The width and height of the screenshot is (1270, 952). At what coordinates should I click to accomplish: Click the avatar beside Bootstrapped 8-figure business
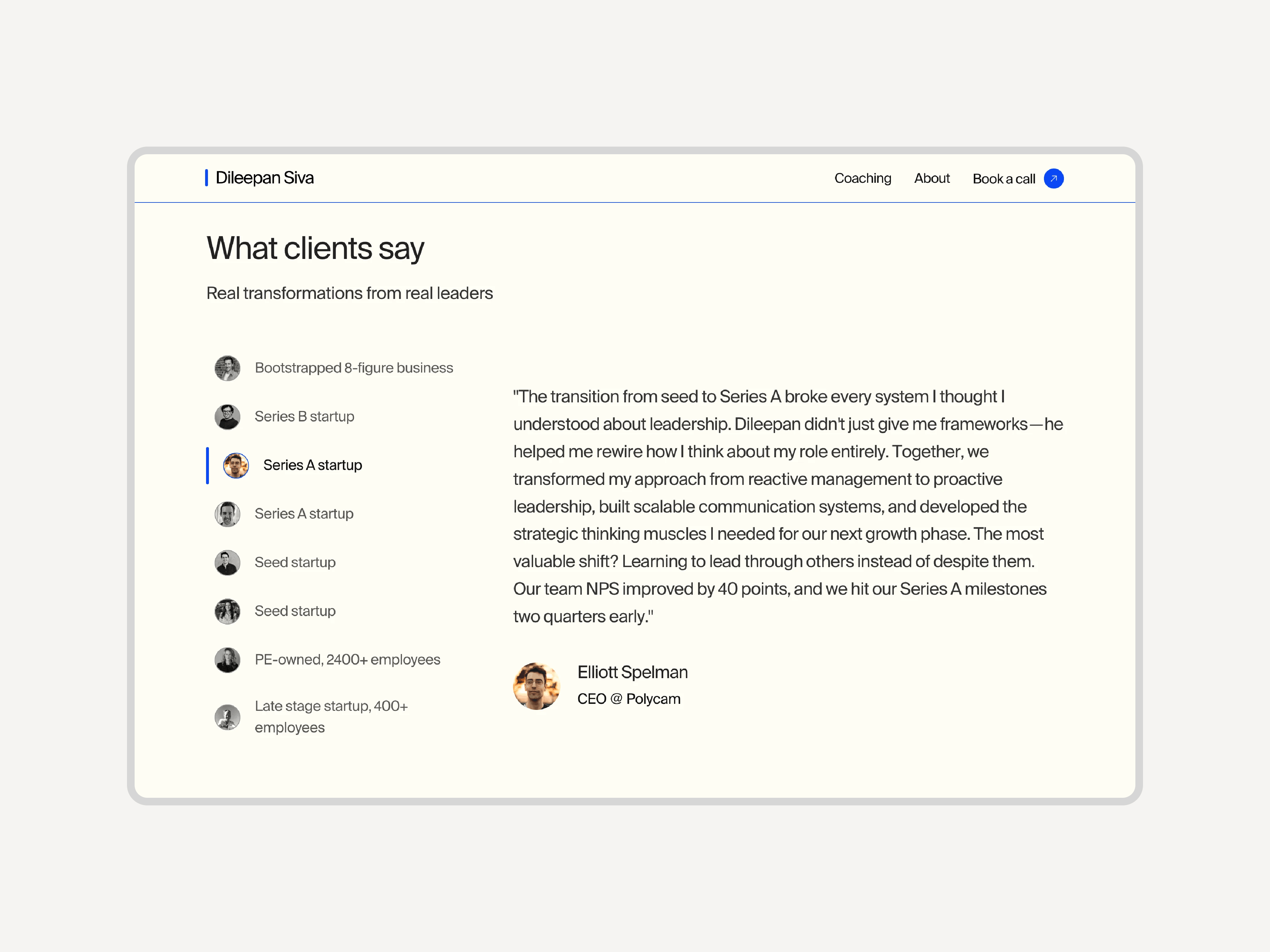tap(227, 368)
